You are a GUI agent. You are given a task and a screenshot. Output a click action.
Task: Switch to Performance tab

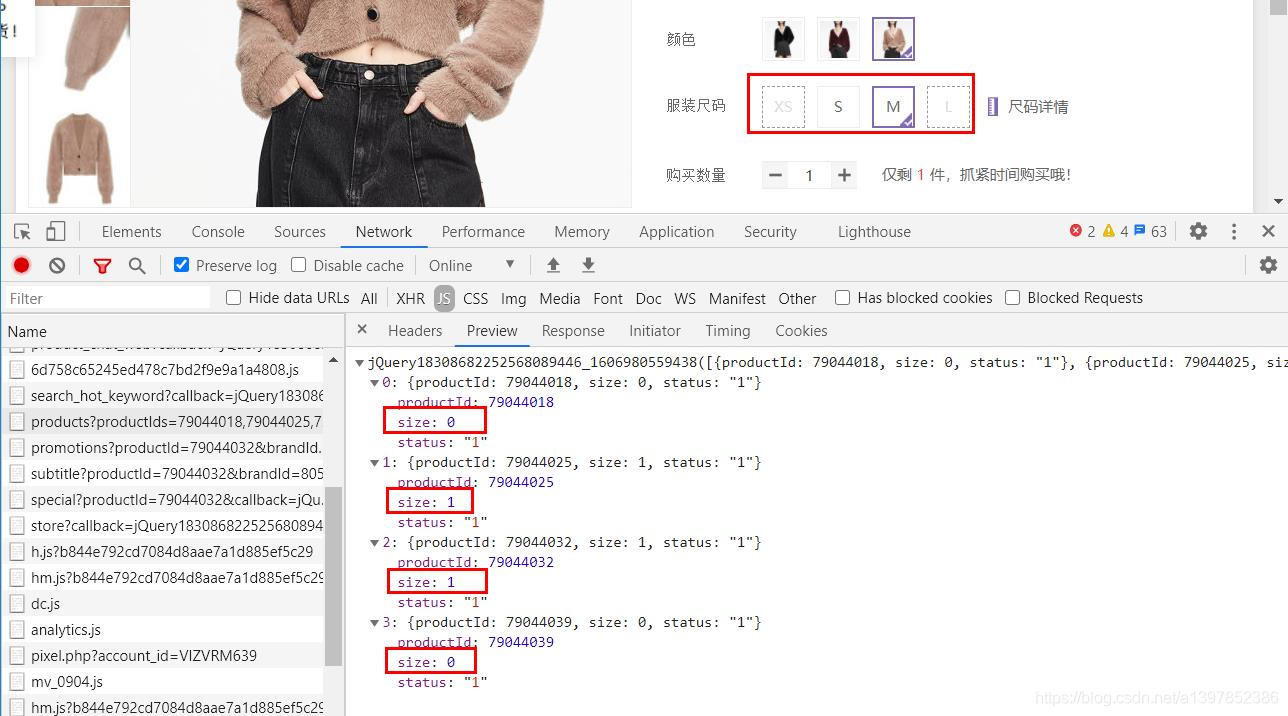[x=483, y=231]
